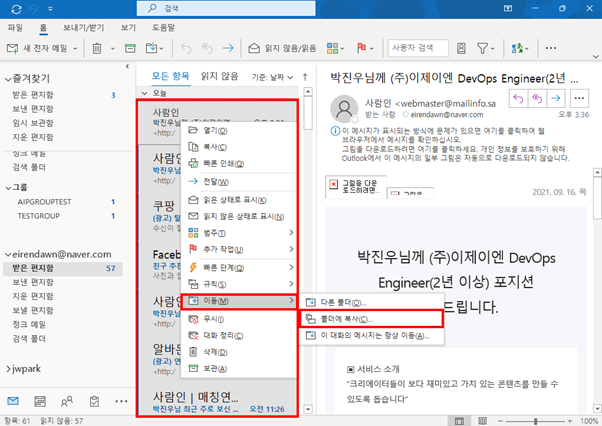Choose Copy to Folder (폴더에 복사) submenu item
Image resolution: width=602 pixels, height=426 pixels.
pyautogui.click(x=371, y=319)
